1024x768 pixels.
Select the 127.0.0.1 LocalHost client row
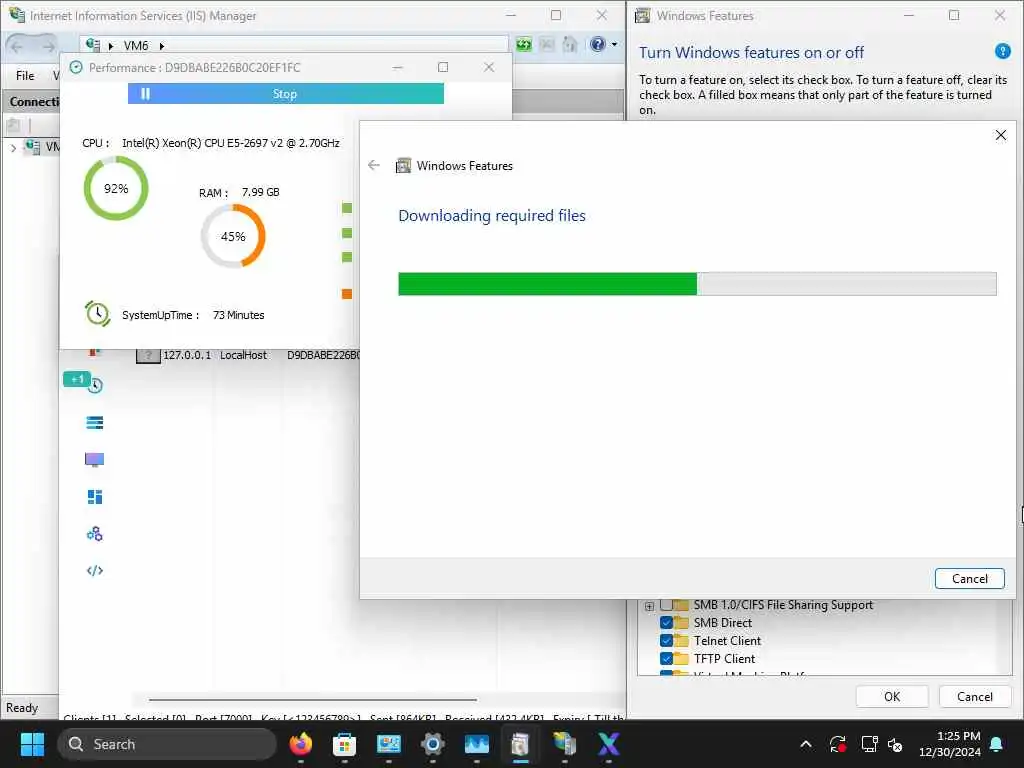(248, 355)
